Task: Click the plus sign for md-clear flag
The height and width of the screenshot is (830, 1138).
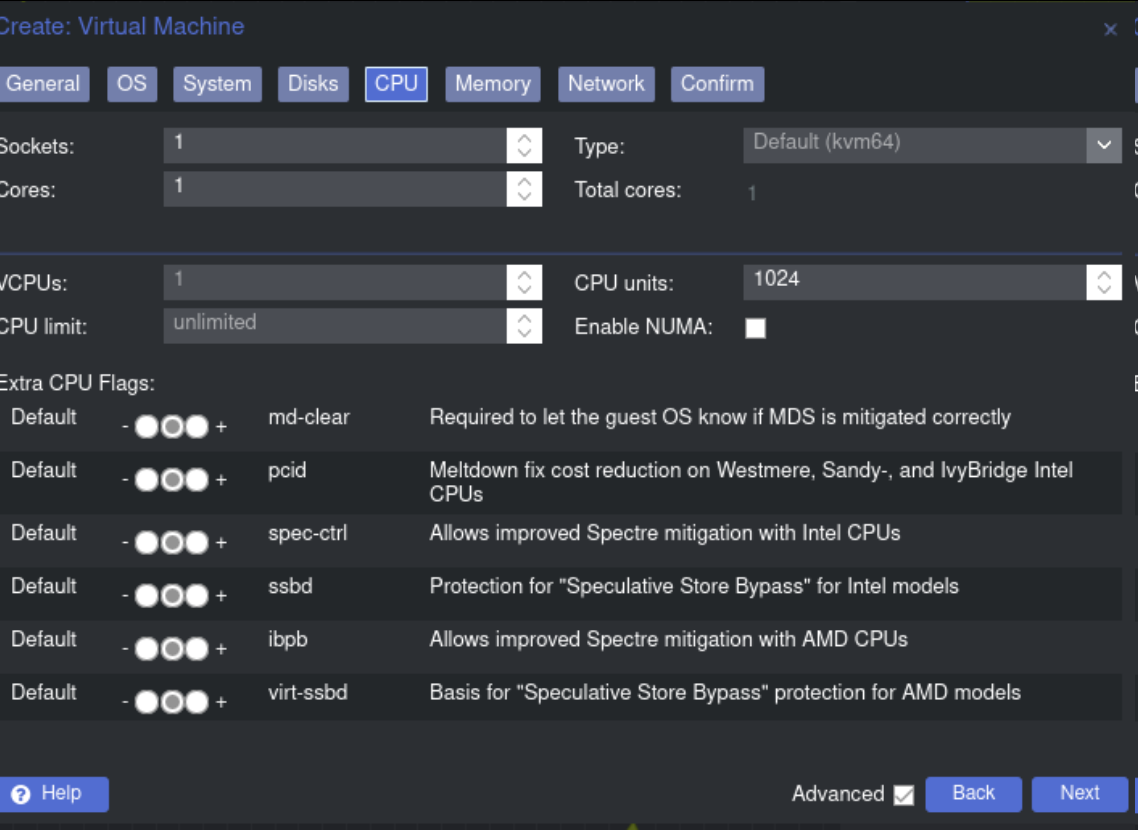Action: [x=221, y=427]
